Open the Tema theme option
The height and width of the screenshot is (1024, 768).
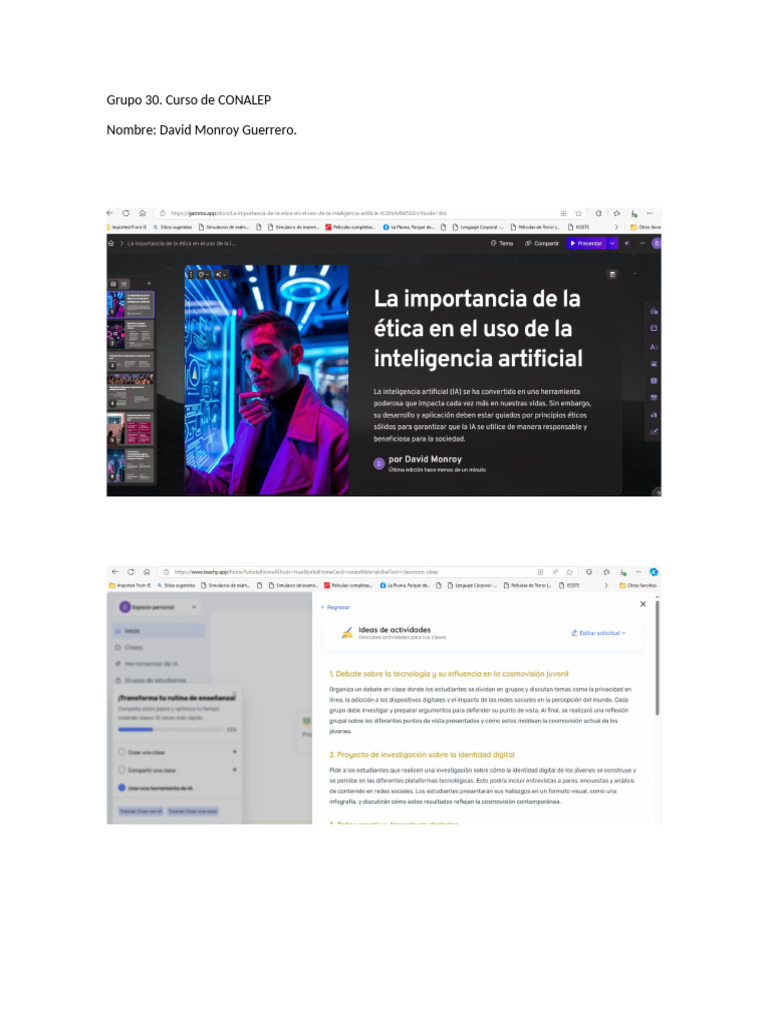[x=502, y=243]
